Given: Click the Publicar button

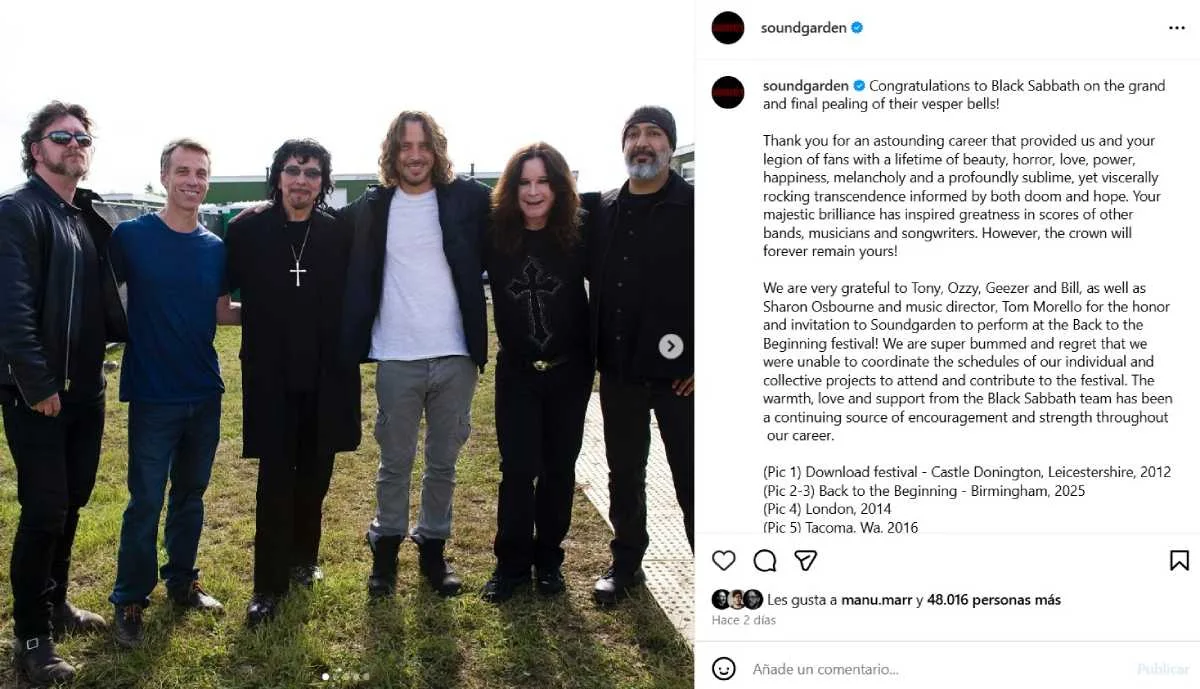Looking at the screenshot, I should pyautogui.click(x=1163, y=669).
